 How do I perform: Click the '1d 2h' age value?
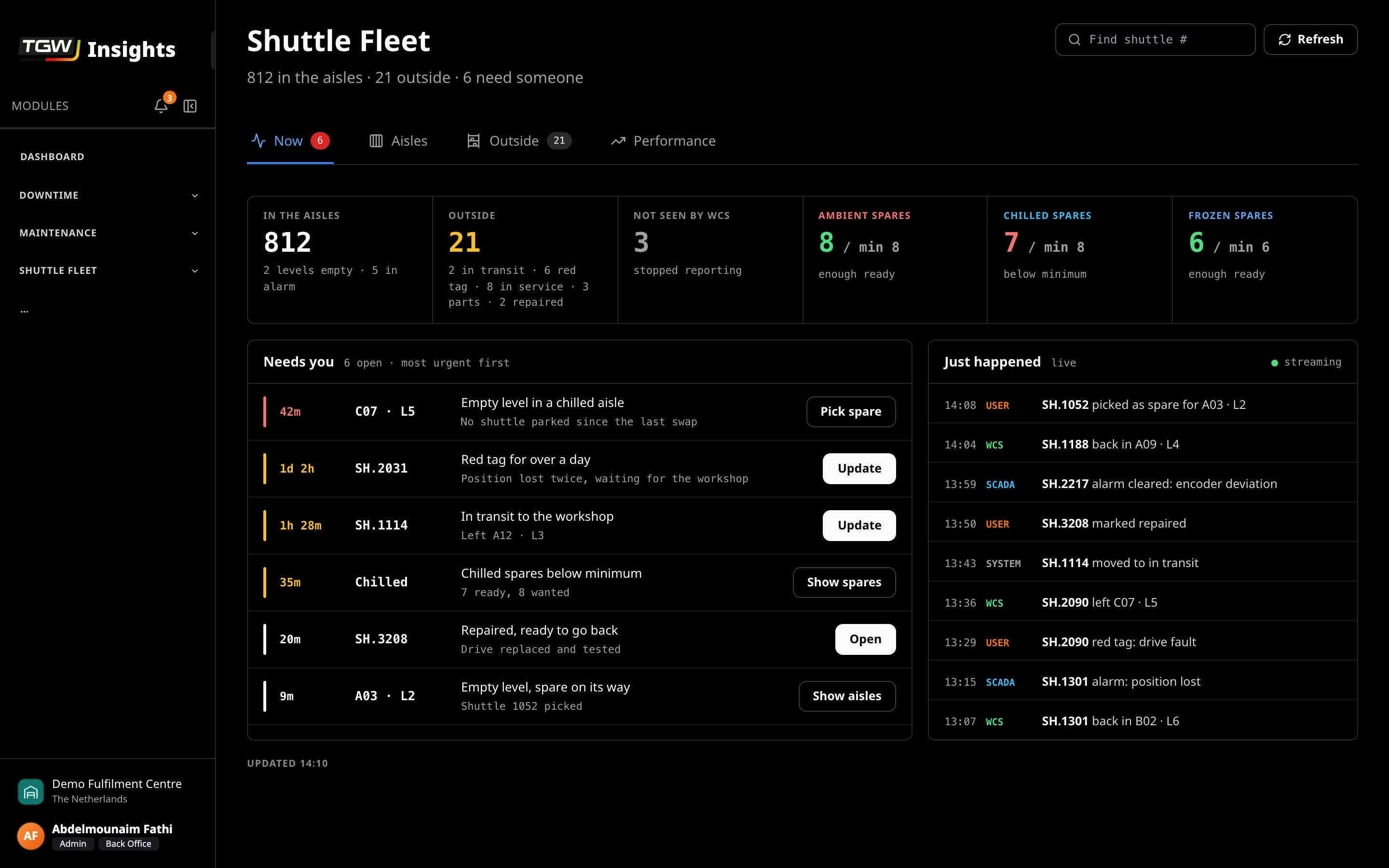297,468
